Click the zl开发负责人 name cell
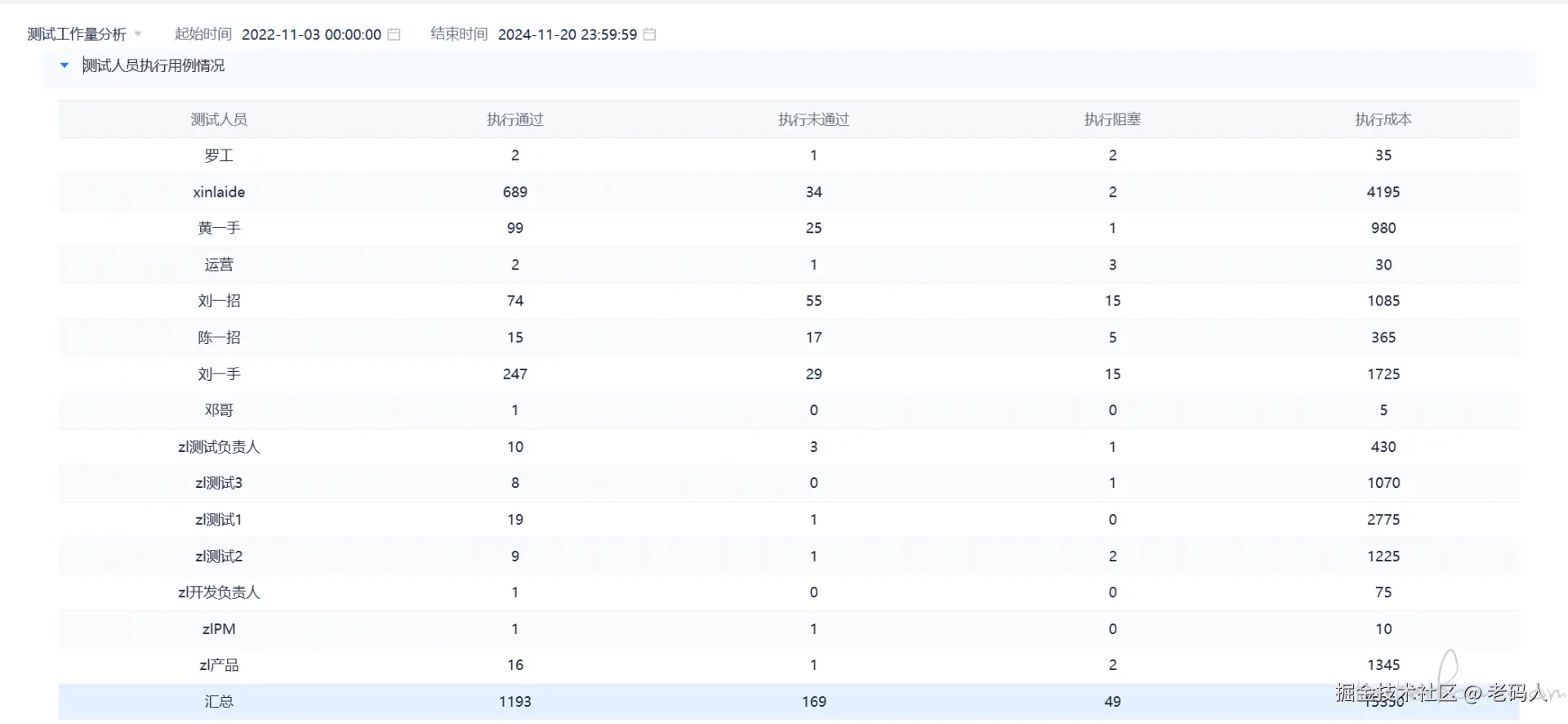 pyautogui.click(x=219, y=592)
